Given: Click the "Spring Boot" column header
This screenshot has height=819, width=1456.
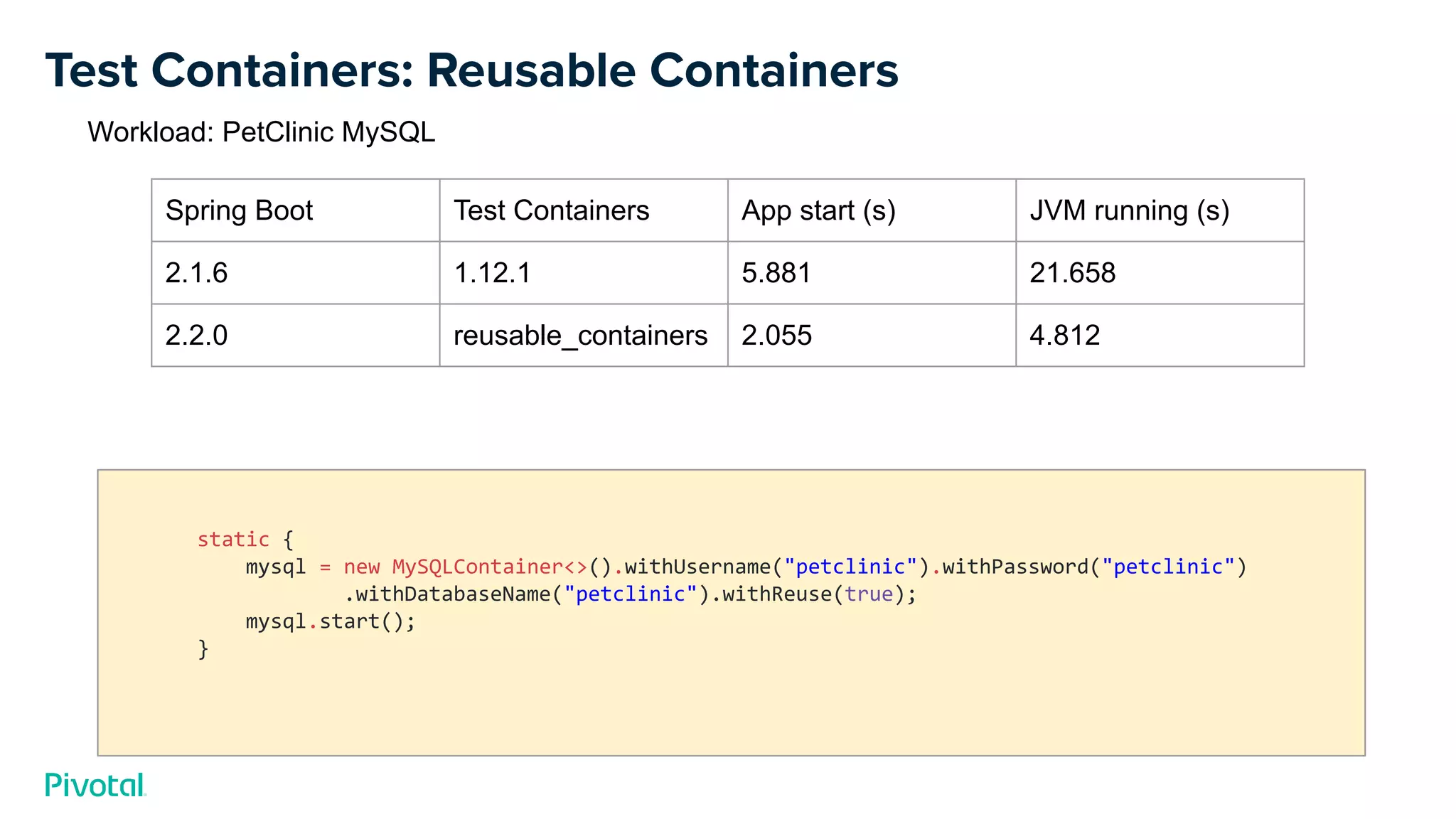Looking at the screenshot, I should 296,210.
